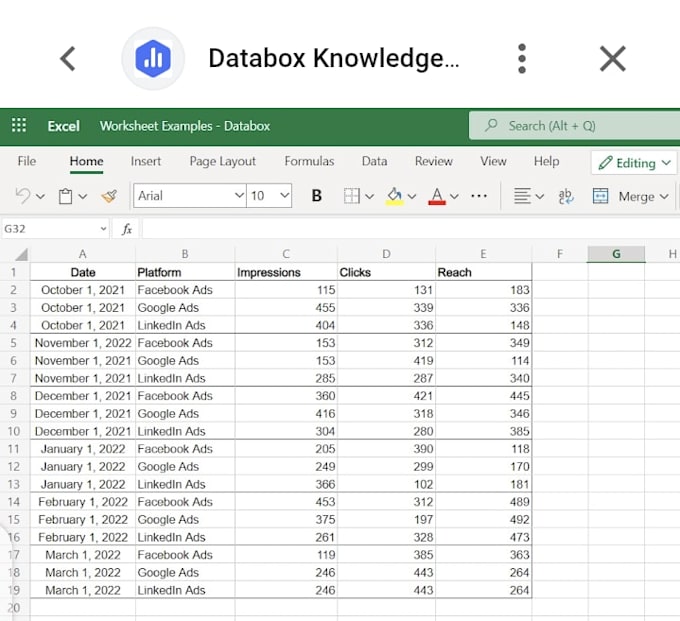The image size is (680, 621).
Task: Toggle Wrap Text
Action: (x=566, y=196)
